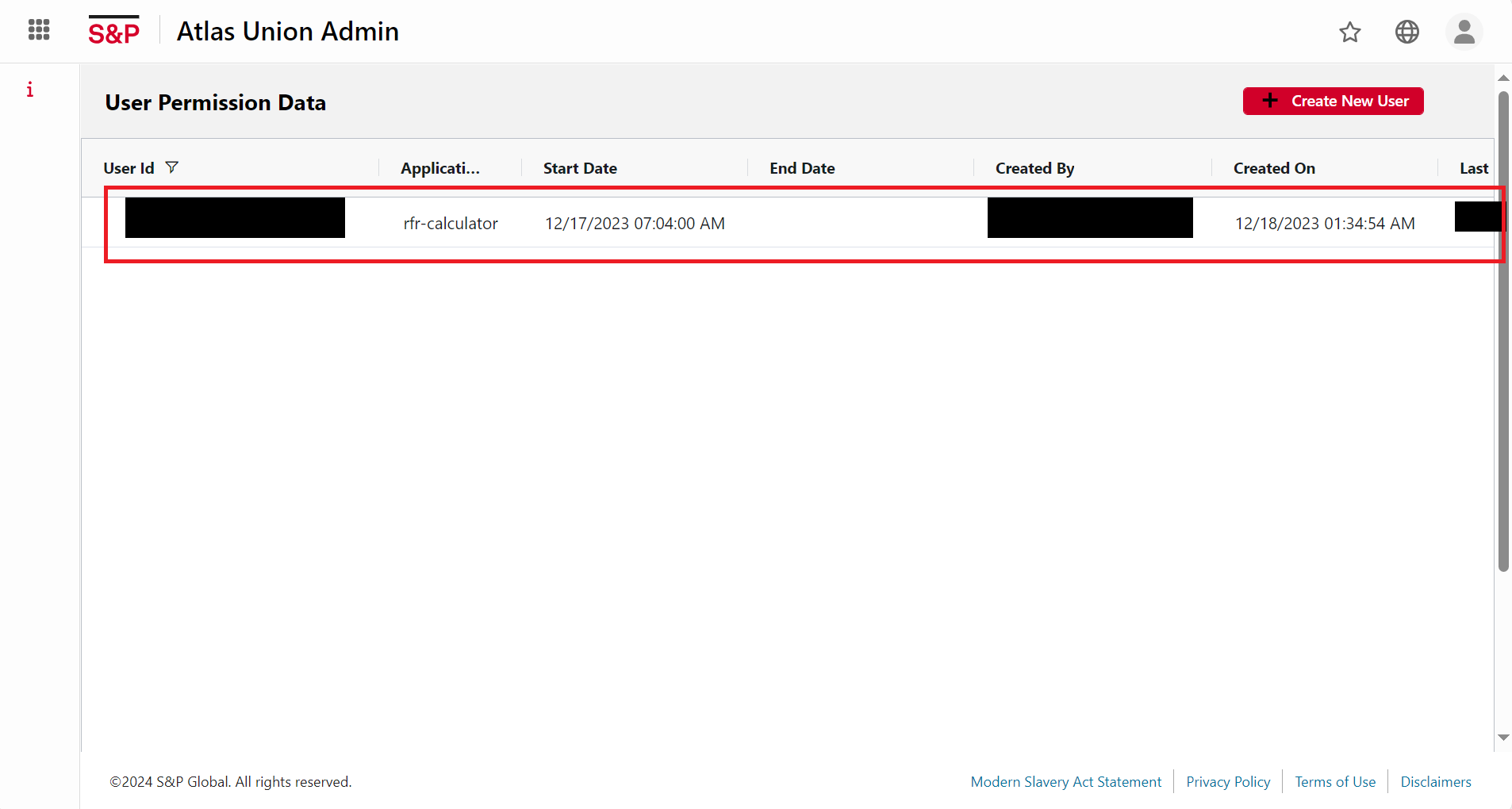Screen dimensions: 1512x809
Task: Open the Privacy Policy link
Action: 1228,782
